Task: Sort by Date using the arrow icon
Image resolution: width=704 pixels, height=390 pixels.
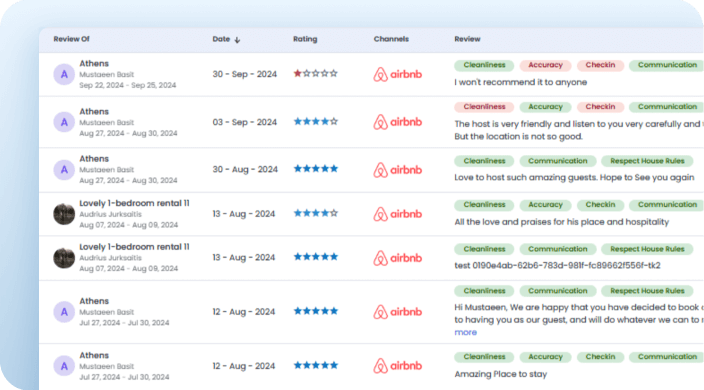Action: [x=237, y=40]
